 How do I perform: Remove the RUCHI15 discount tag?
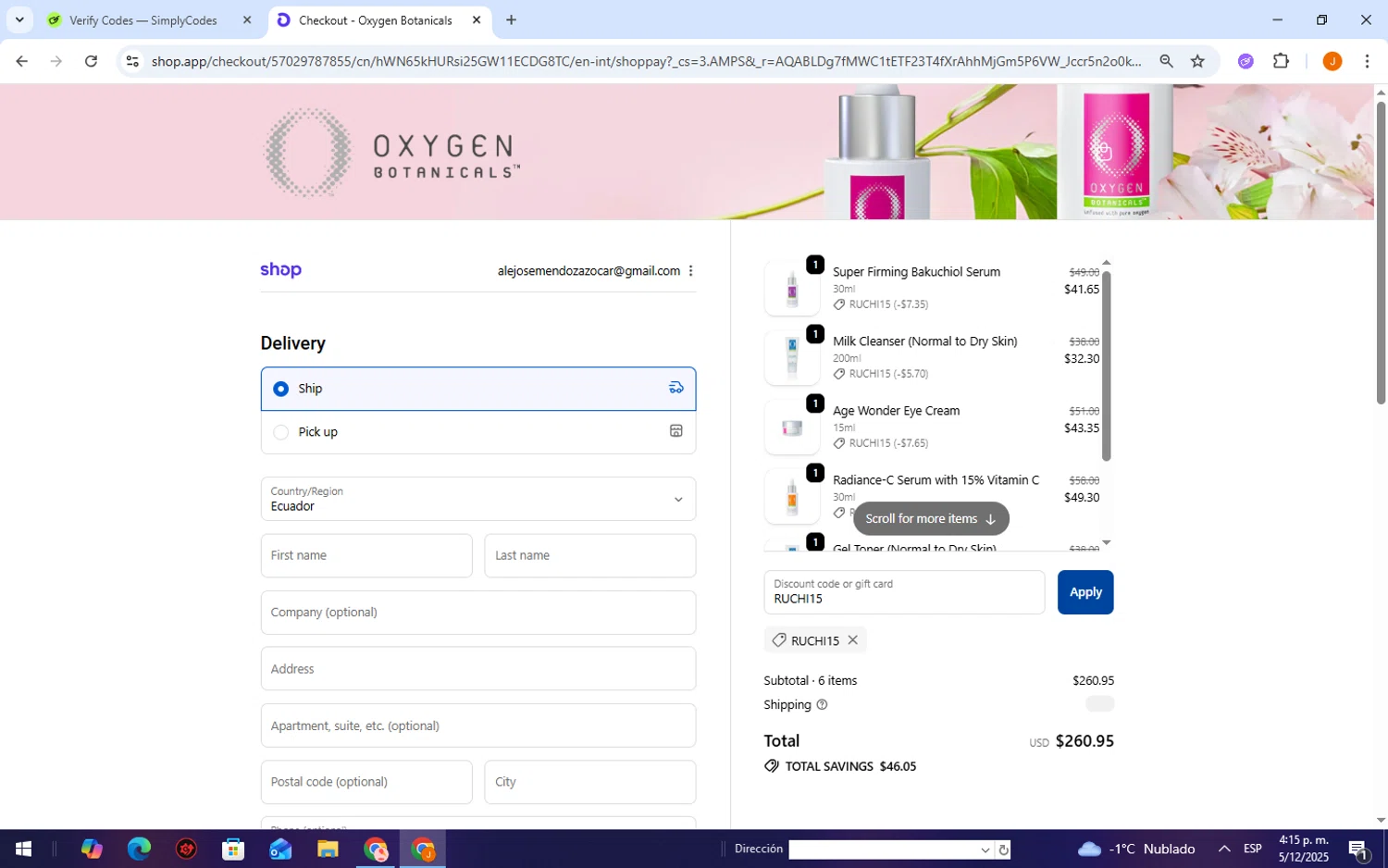click(853, 639)
